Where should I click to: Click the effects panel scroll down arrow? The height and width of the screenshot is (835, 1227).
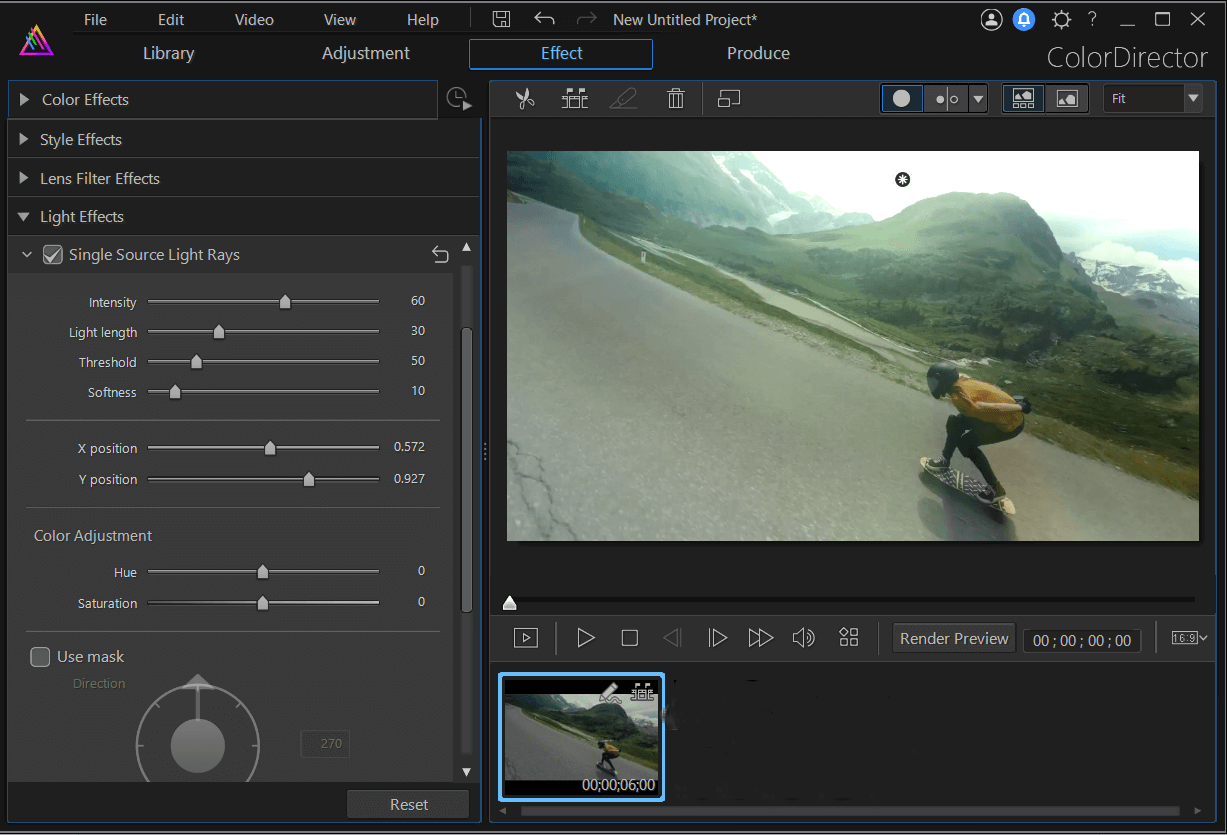tap(466, 772)
